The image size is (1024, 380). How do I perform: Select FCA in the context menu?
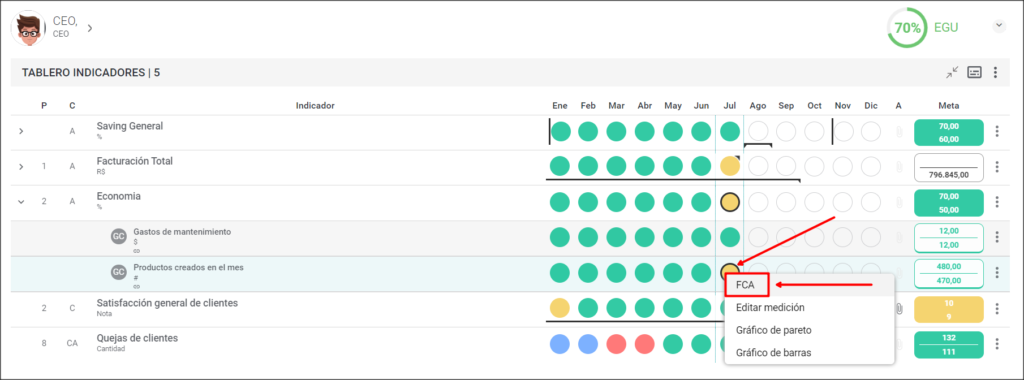[x=746, y=285]
